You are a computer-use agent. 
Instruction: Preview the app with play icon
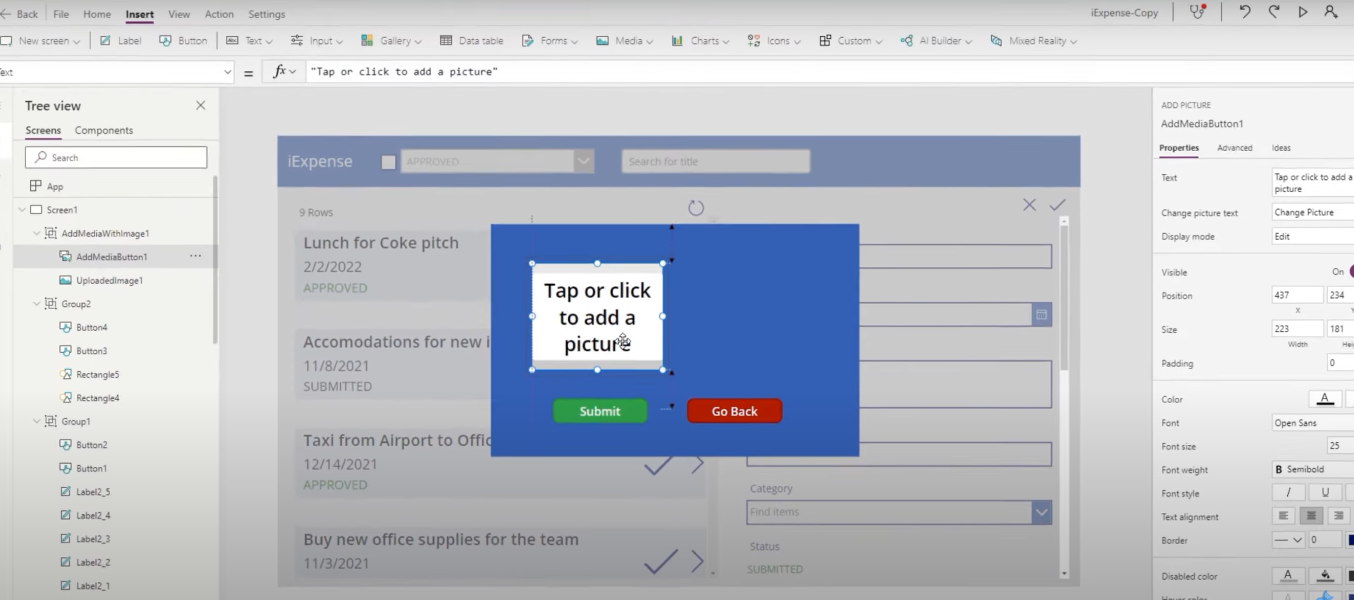coord(1303,12)
